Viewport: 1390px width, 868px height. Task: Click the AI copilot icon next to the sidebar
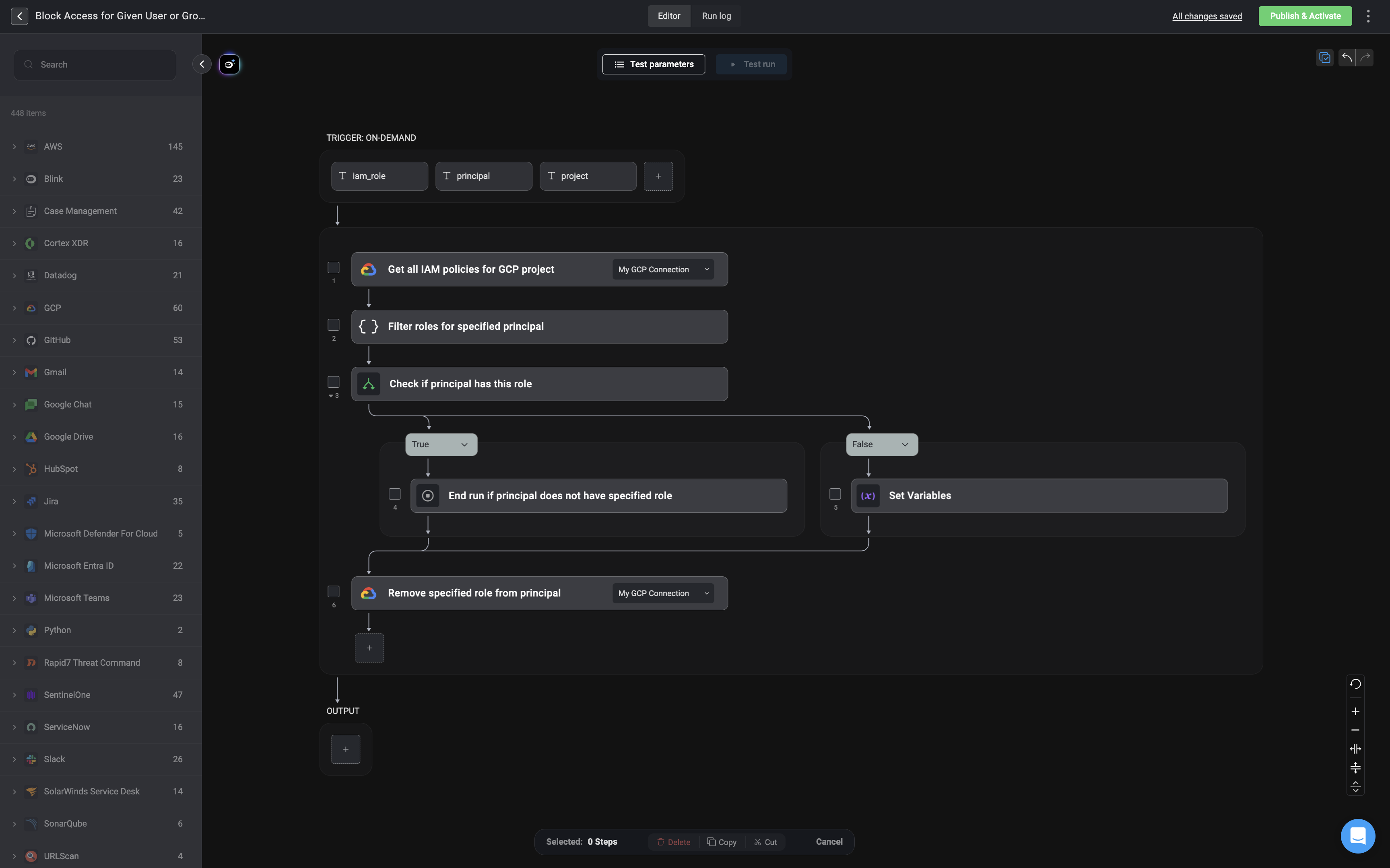pos(229,64)
